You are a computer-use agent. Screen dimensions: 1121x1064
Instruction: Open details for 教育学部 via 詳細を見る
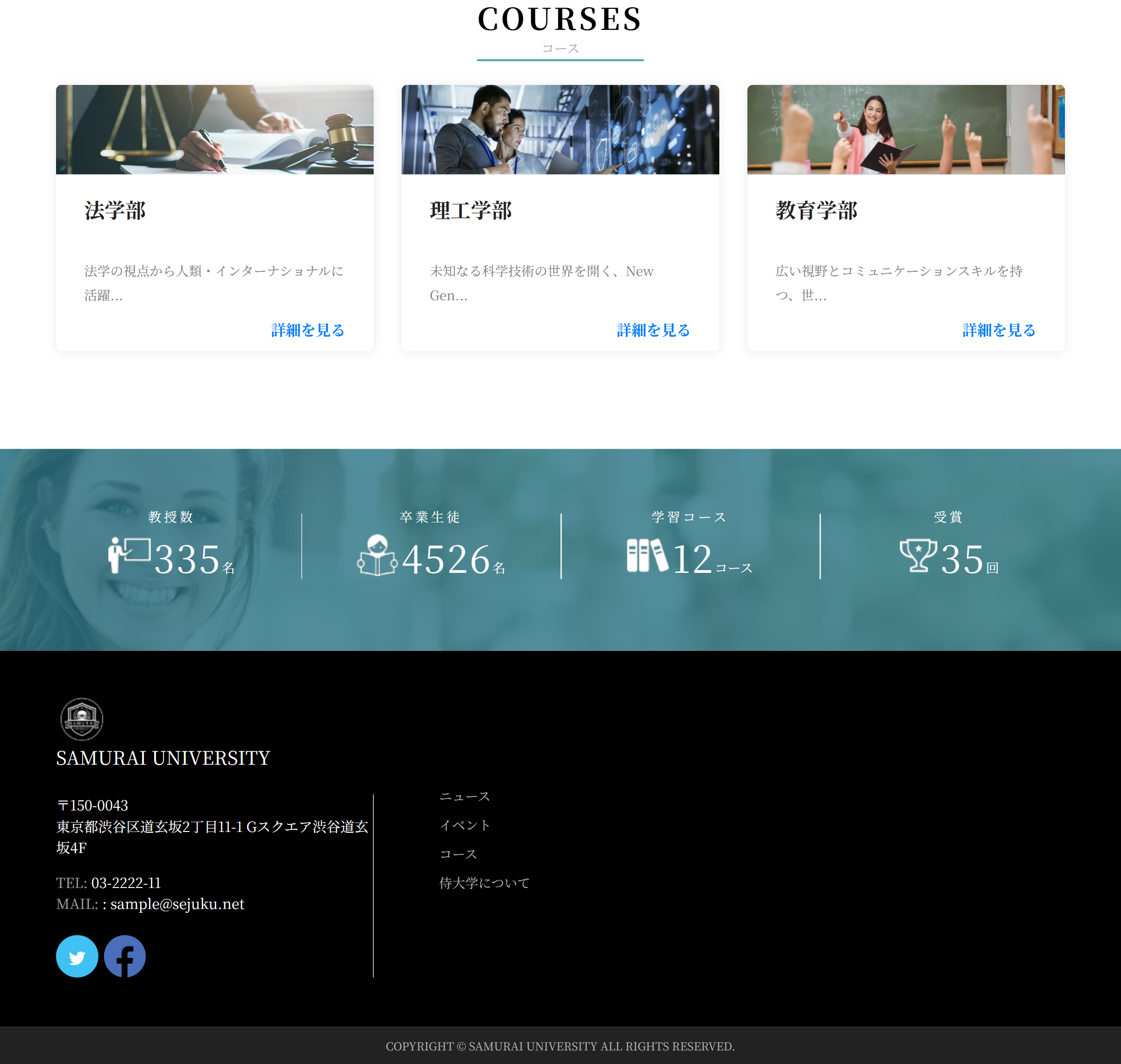coord(997,330)
